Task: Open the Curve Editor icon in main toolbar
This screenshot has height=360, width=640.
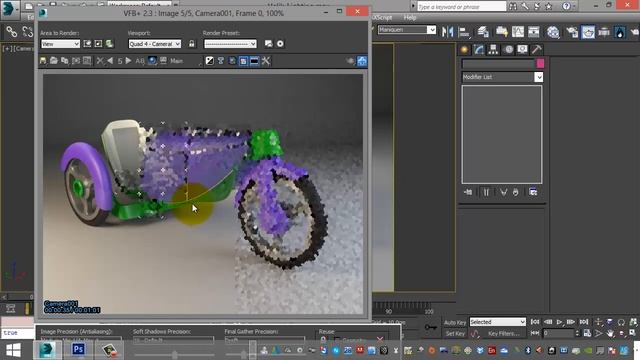Action: pos(518,32)
